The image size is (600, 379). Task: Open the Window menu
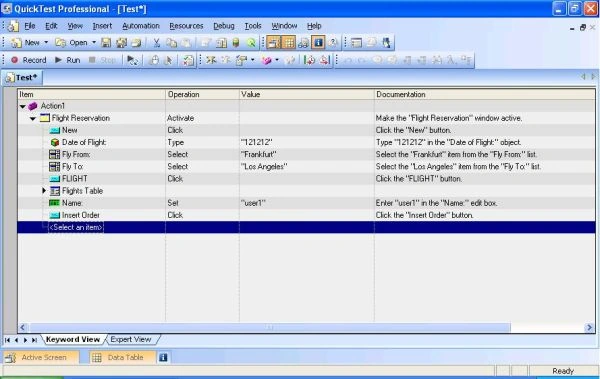(x=284, y=26)
